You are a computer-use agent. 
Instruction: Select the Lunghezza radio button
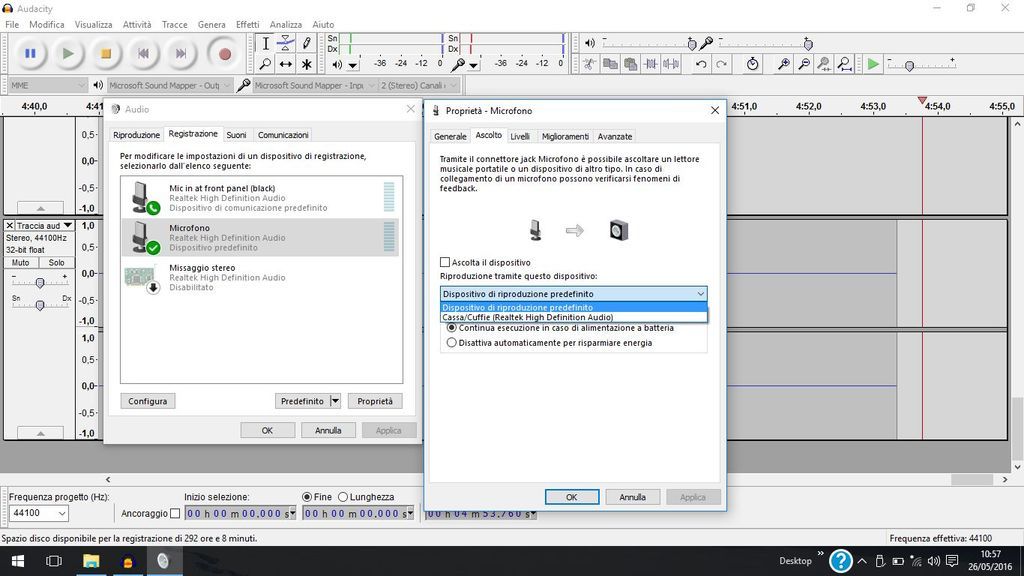pyautogui.click(x=343, y=497)
